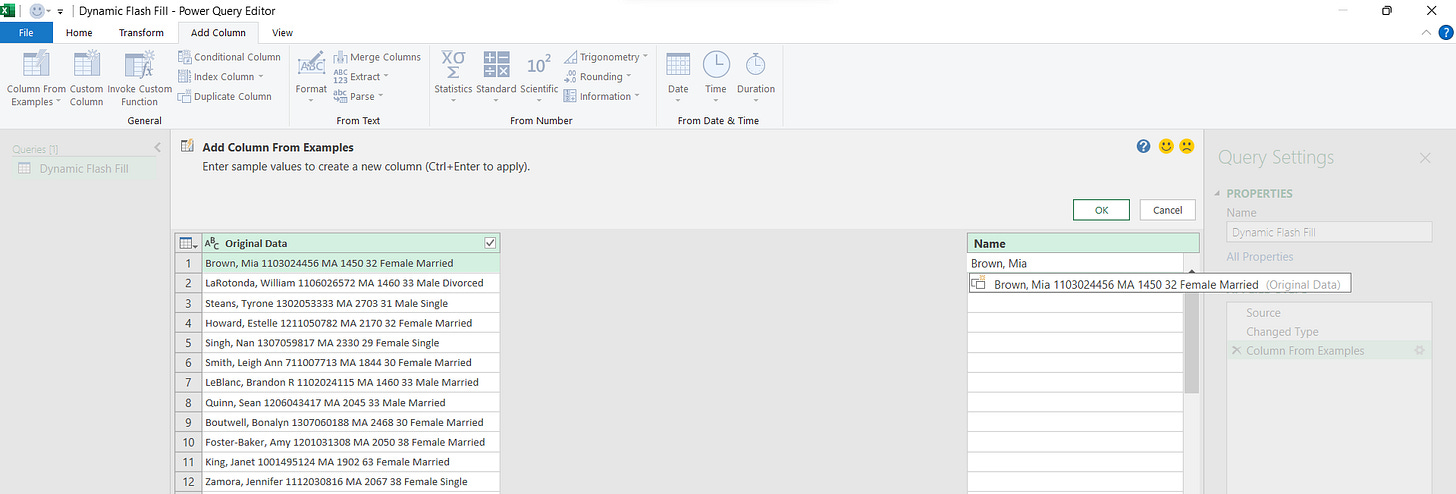Add a Conditional Column
Viewport: 1456px width, 494px height.
[229, 57]
